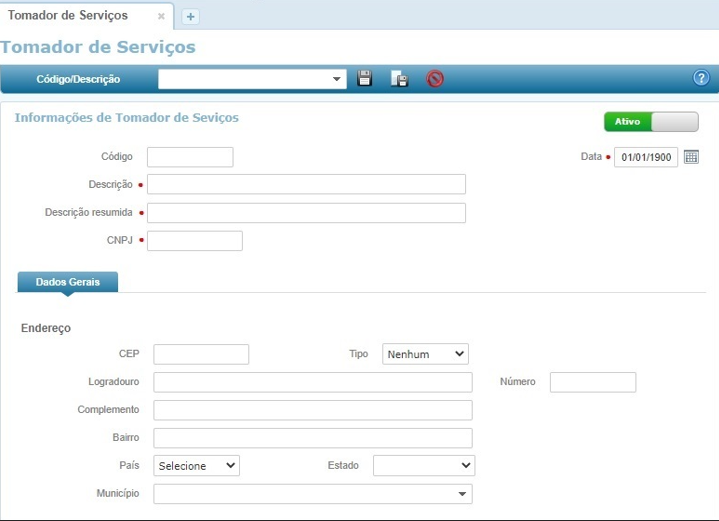Open the País Selecione dropdown
The height and width of the screenshot is (521, 719).
tap(196, 466)
